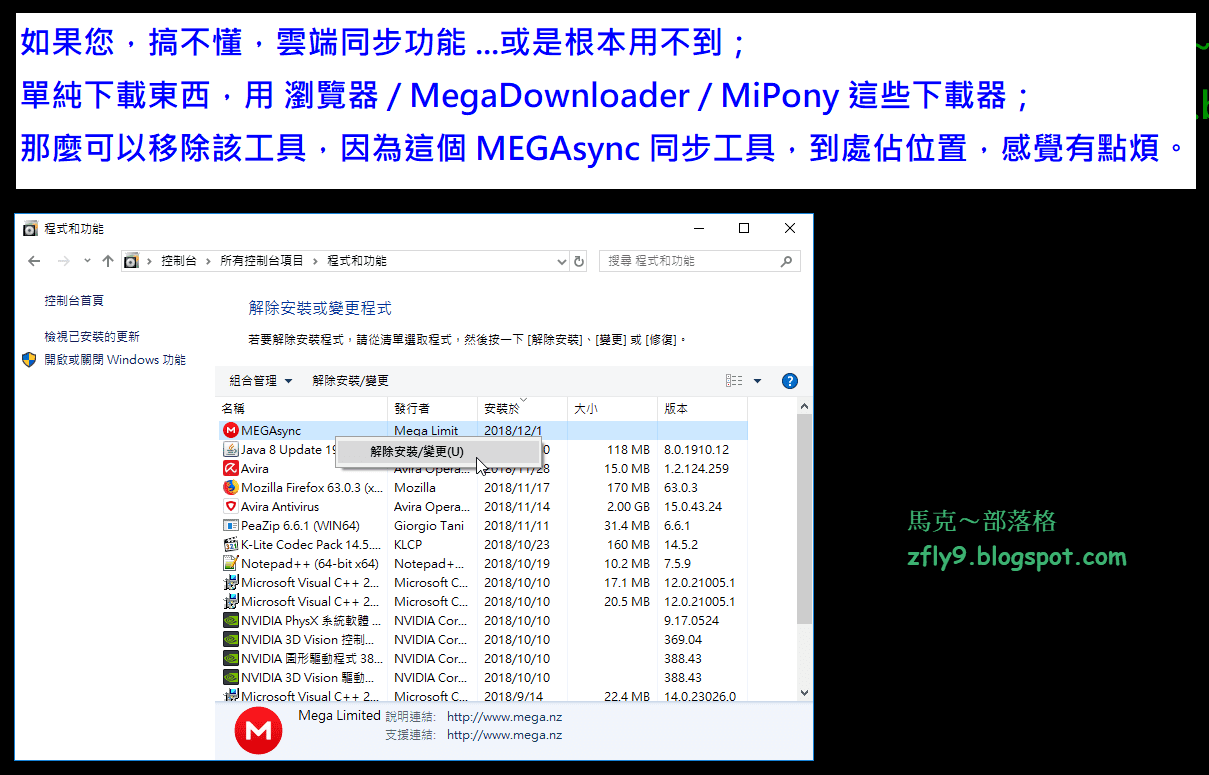
Task: Open recent locations dropdown arrow
Action: [x=87, y=261]
